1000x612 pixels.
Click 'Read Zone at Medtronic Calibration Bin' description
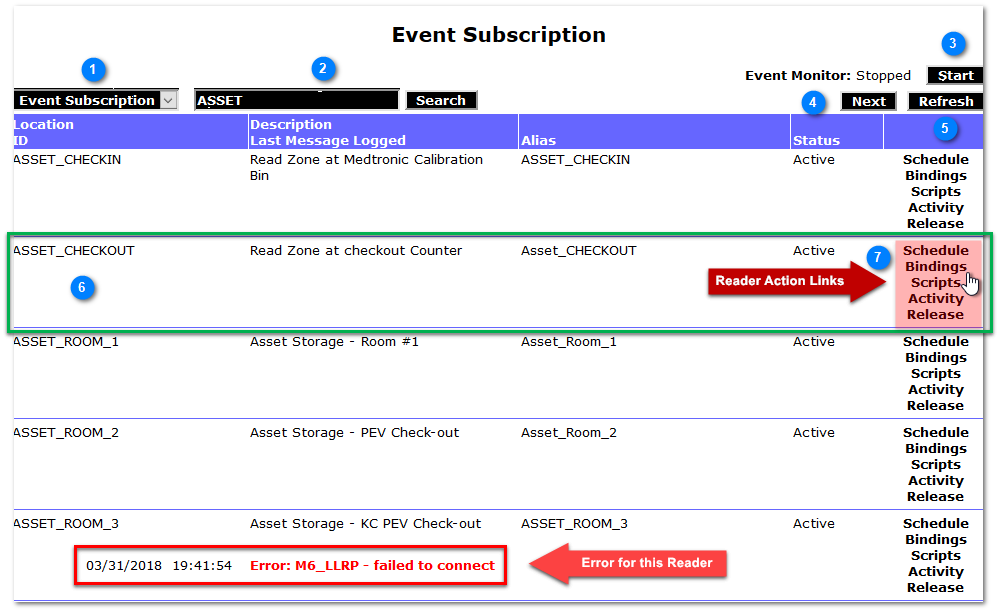click(x=366, y=168)
